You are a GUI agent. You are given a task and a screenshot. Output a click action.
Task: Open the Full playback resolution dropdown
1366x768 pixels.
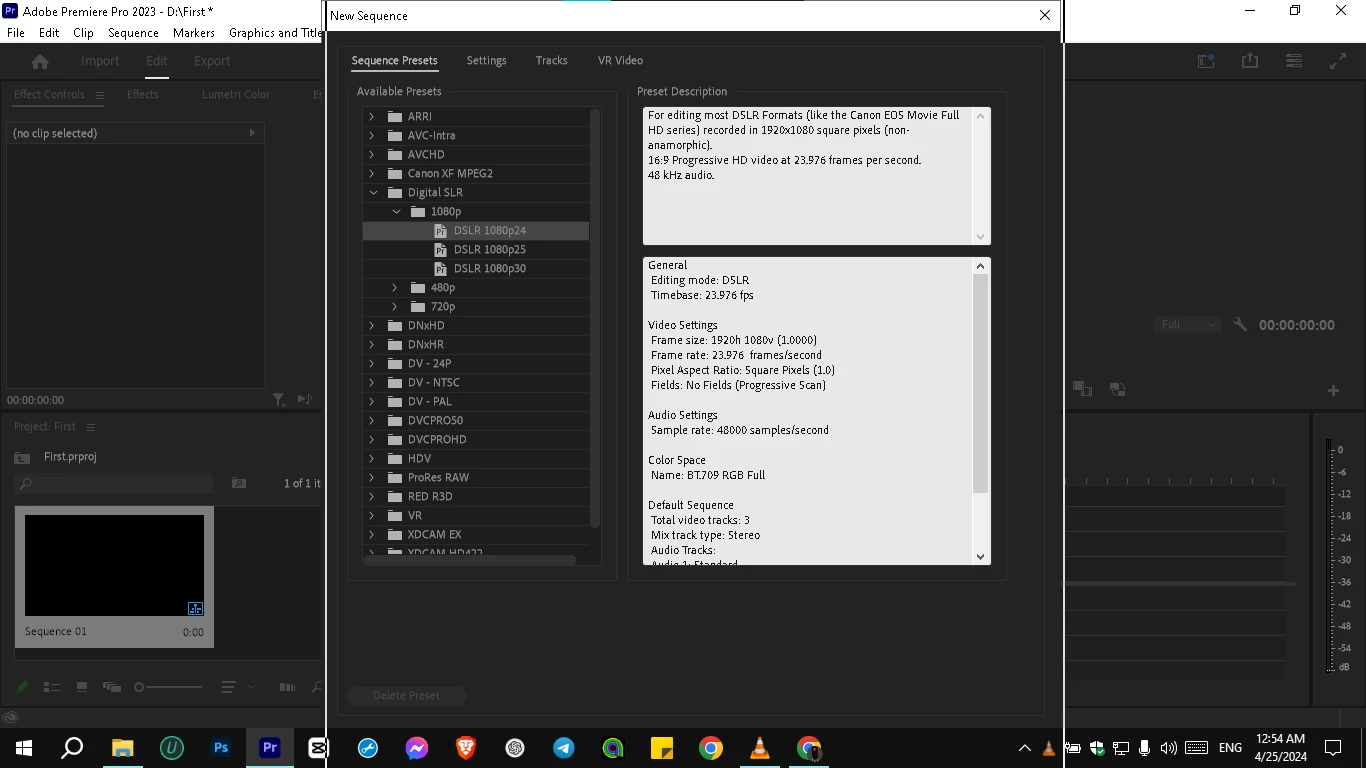coord(1188,325)
